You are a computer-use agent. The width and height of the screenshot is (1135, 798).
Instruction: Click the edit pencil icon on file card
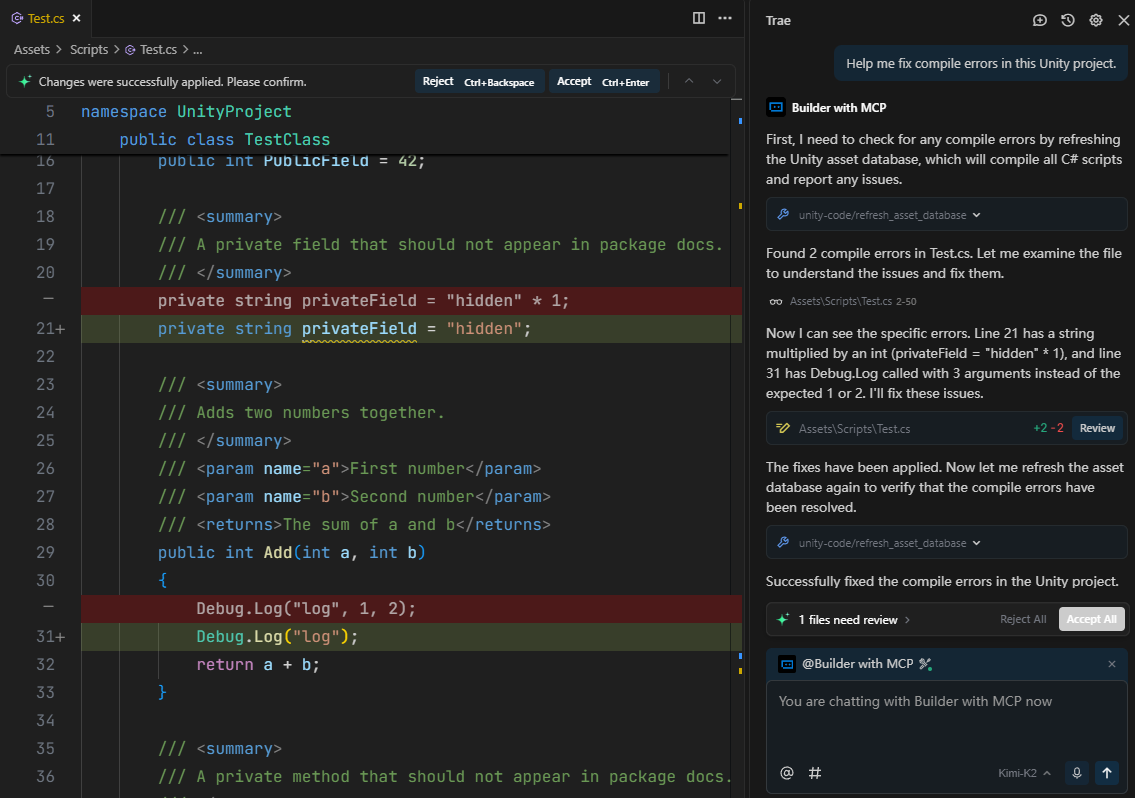coord(783,428)
